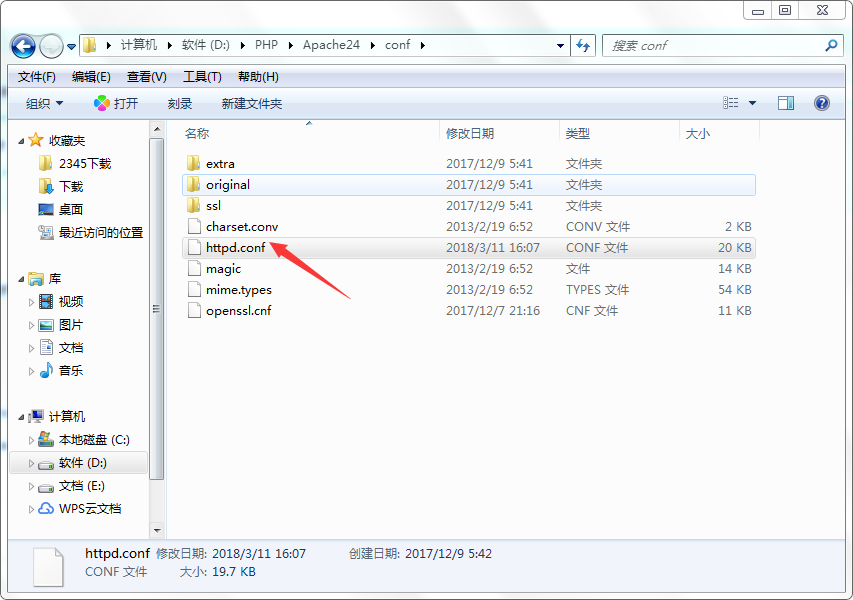Screen dimensions: 853x600
Task: Open the recent pages dropdown beside the Forward button
Action: pos(71,47)
